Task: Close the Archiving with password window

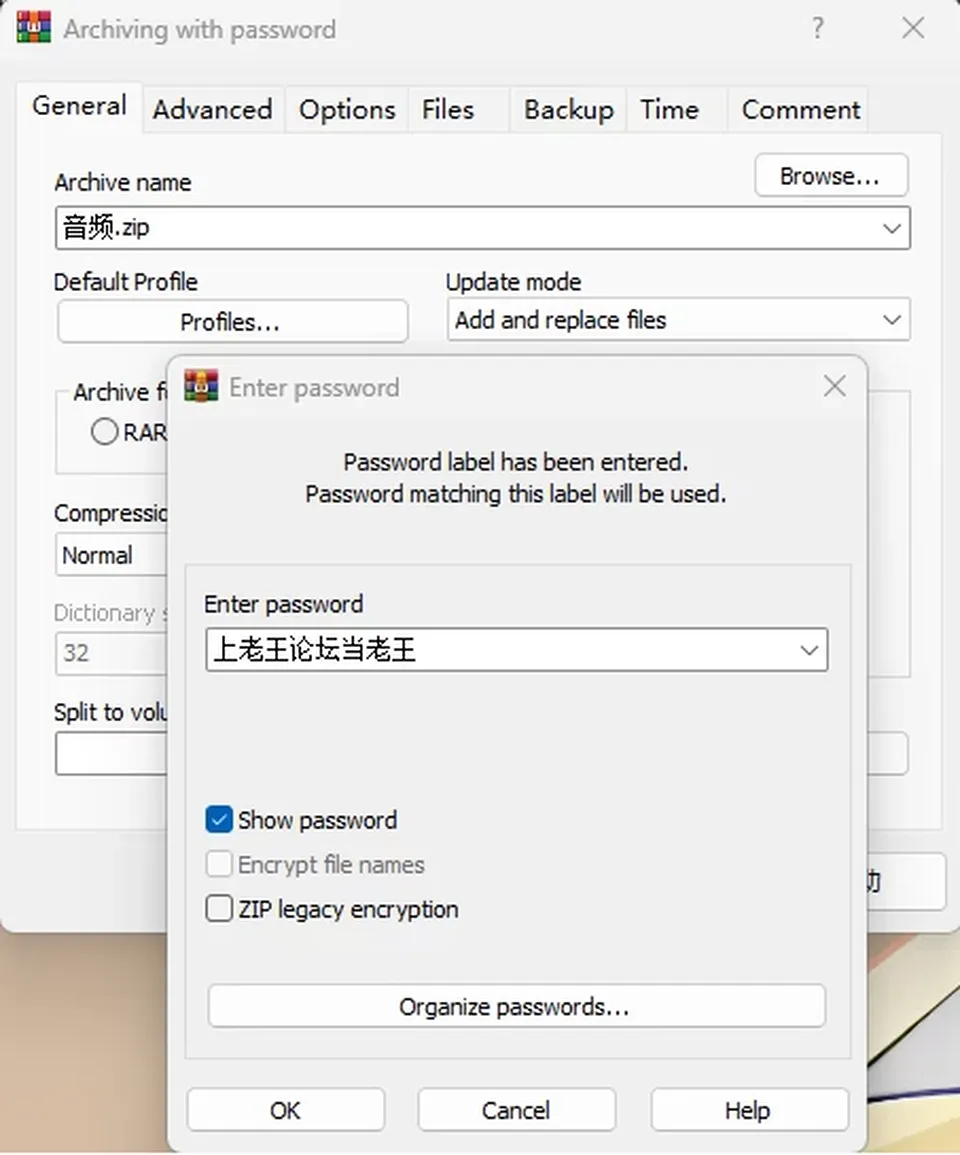Action: [x=914, y=29]
